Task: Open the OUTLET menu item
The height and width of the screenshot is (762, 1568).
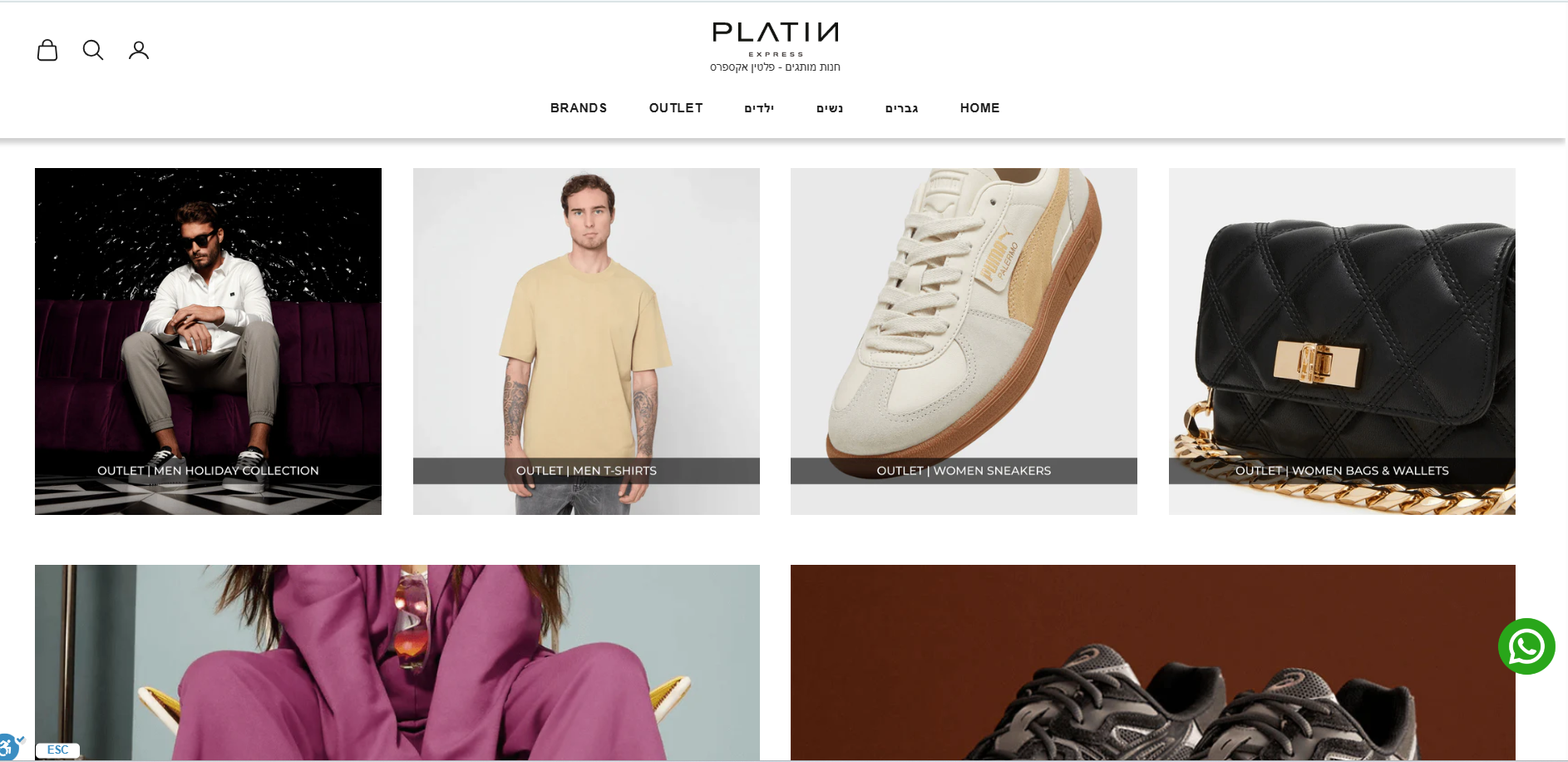Action: [x=676, y=108]
